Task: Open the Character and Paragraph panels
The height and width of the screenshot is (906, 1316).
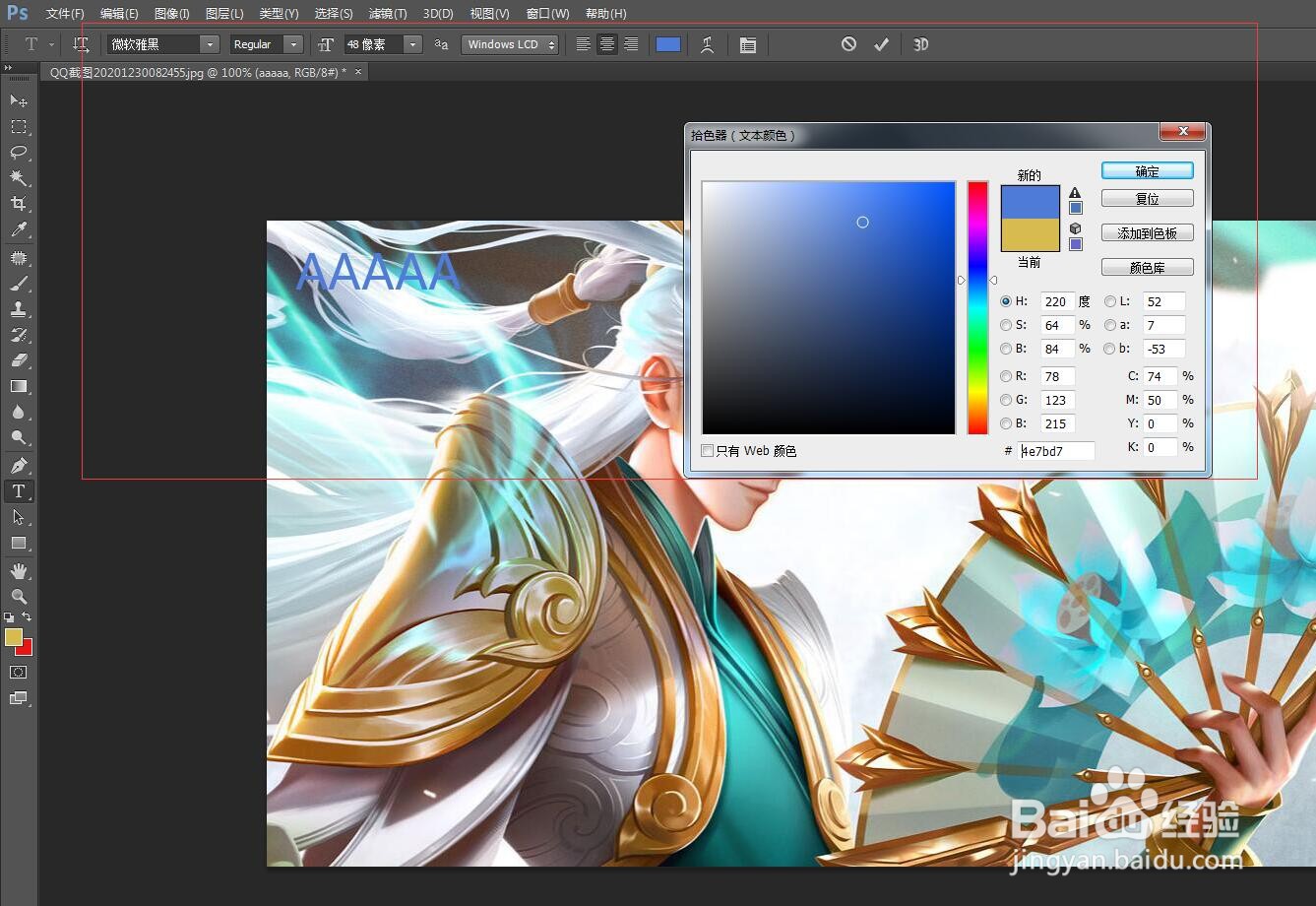Action: tap(748, 44)
